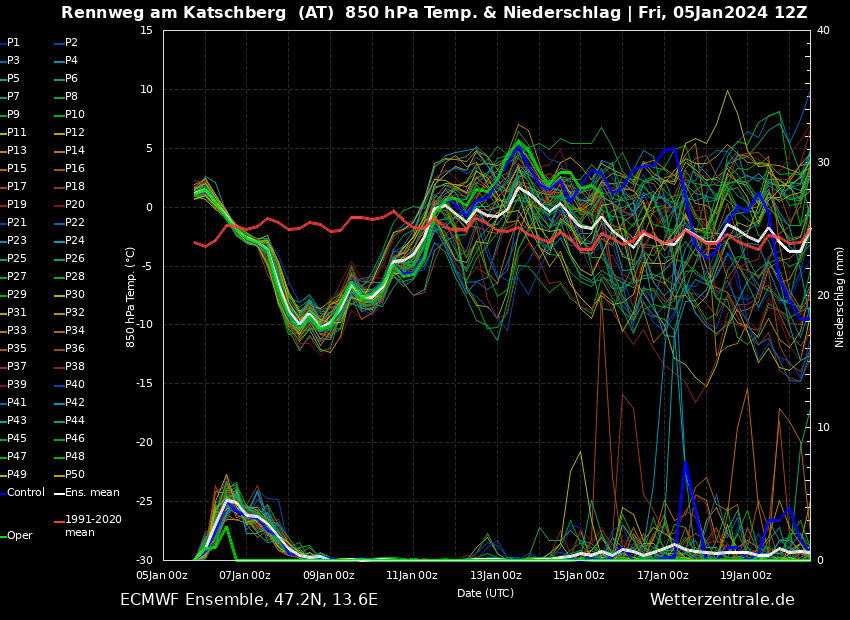This screenshot has height=620, width=850.
Task: Toggle the Control legend entry
Action: (25, 493)
